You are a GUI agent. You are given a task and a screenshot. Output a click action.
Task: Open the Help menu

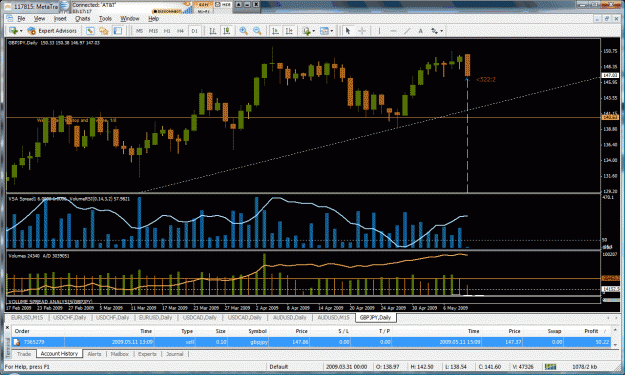coord(153,18)
